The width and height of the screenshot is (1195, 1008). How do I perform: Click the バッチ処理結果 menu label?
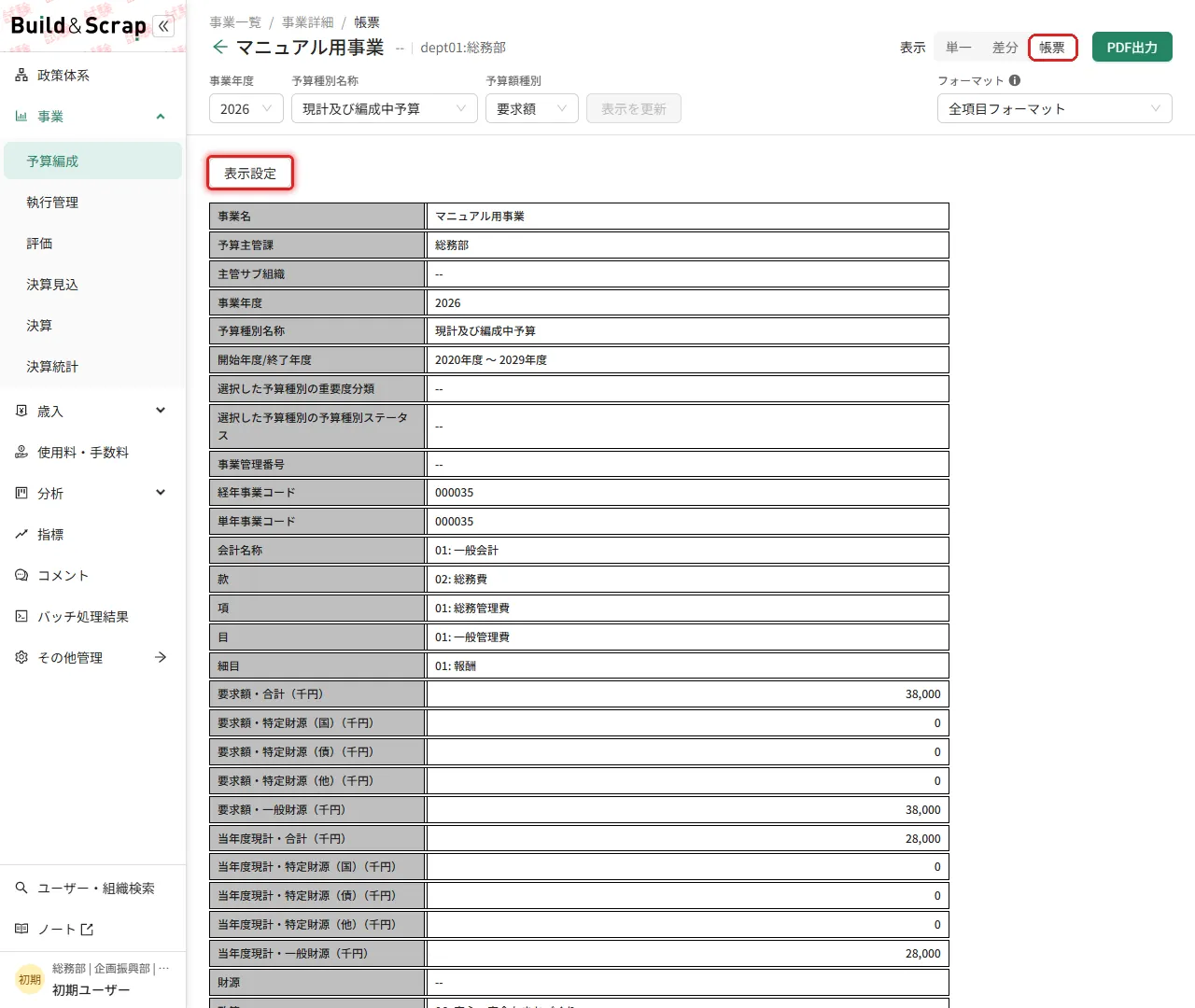(x=83, y=617)
